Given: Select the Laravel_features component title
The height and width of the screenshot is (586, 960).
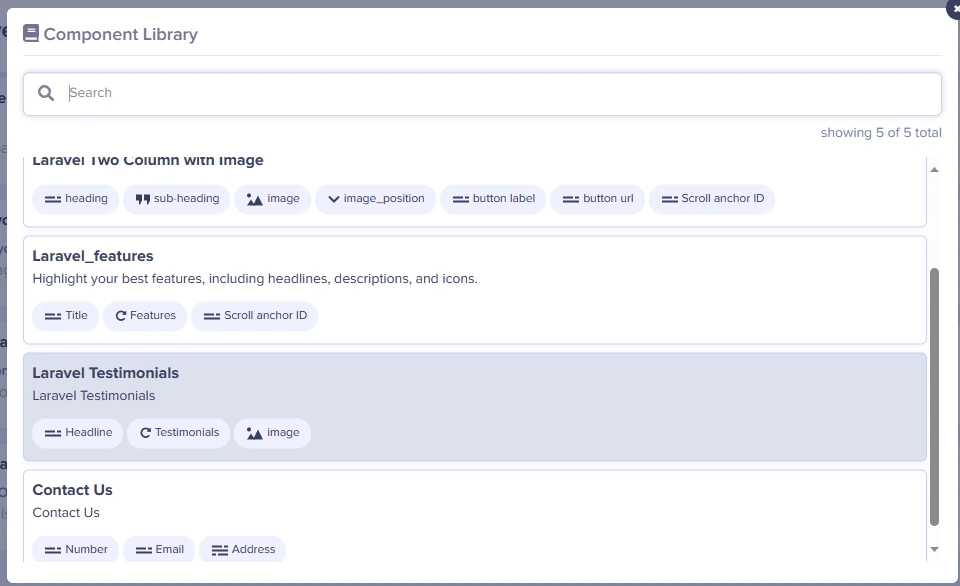Looking at the screenshot, I should tap(93, 256).
